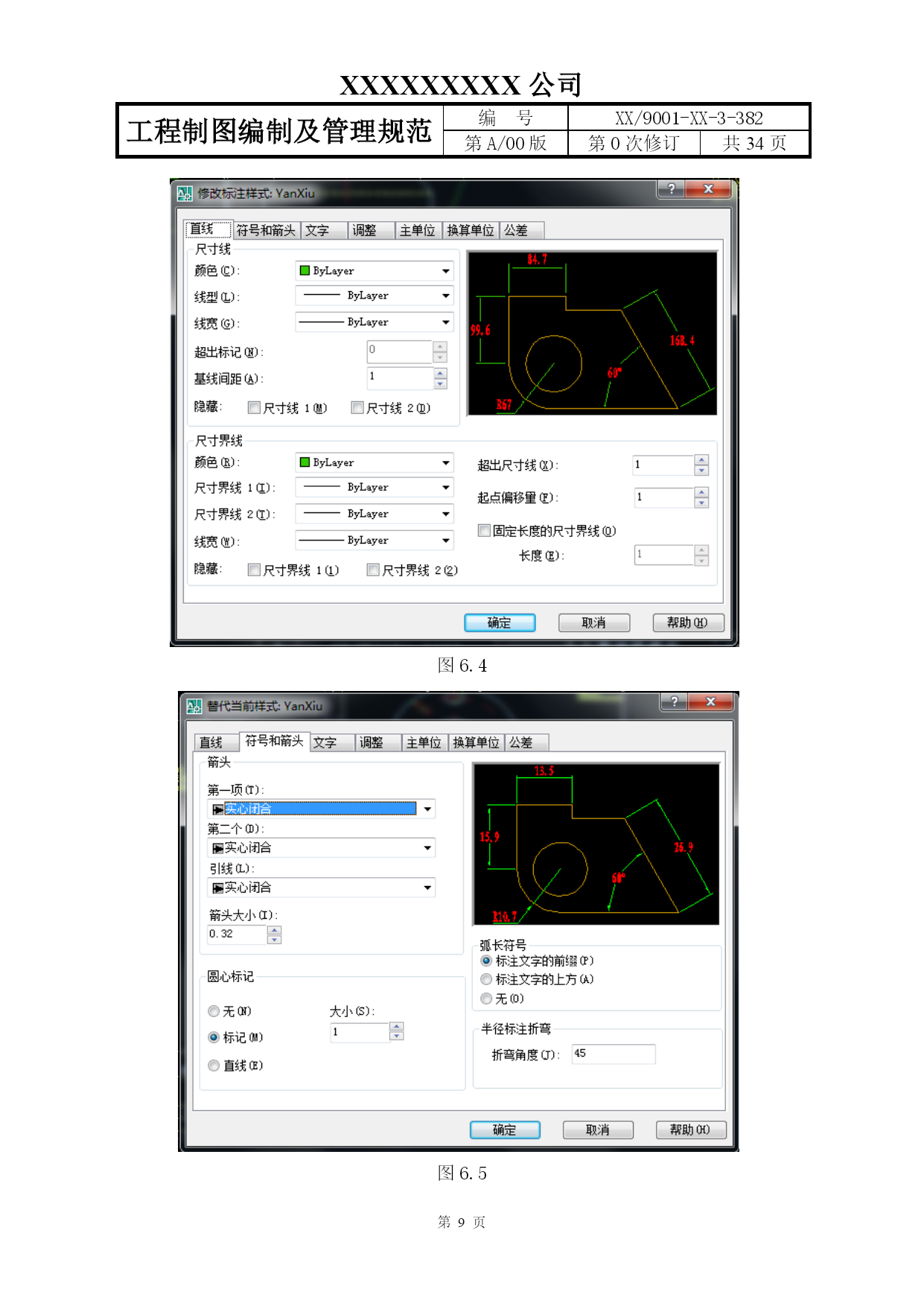
Task: Tick the 尺寸界线 2 hide checkbox
Action: click(x=373, y=570)
